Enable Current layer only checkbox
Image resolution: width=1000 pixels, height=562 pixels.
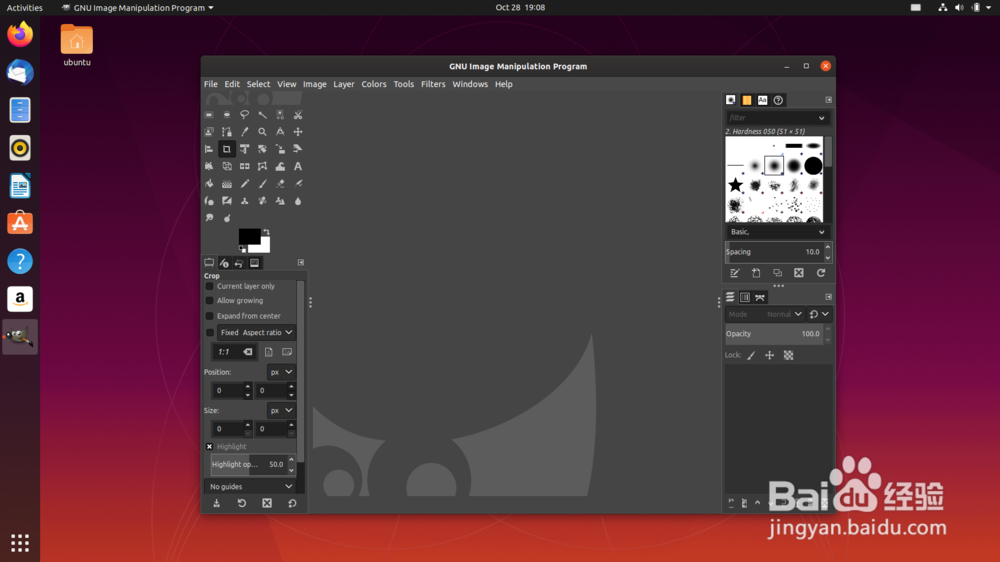tap(209, 286)
